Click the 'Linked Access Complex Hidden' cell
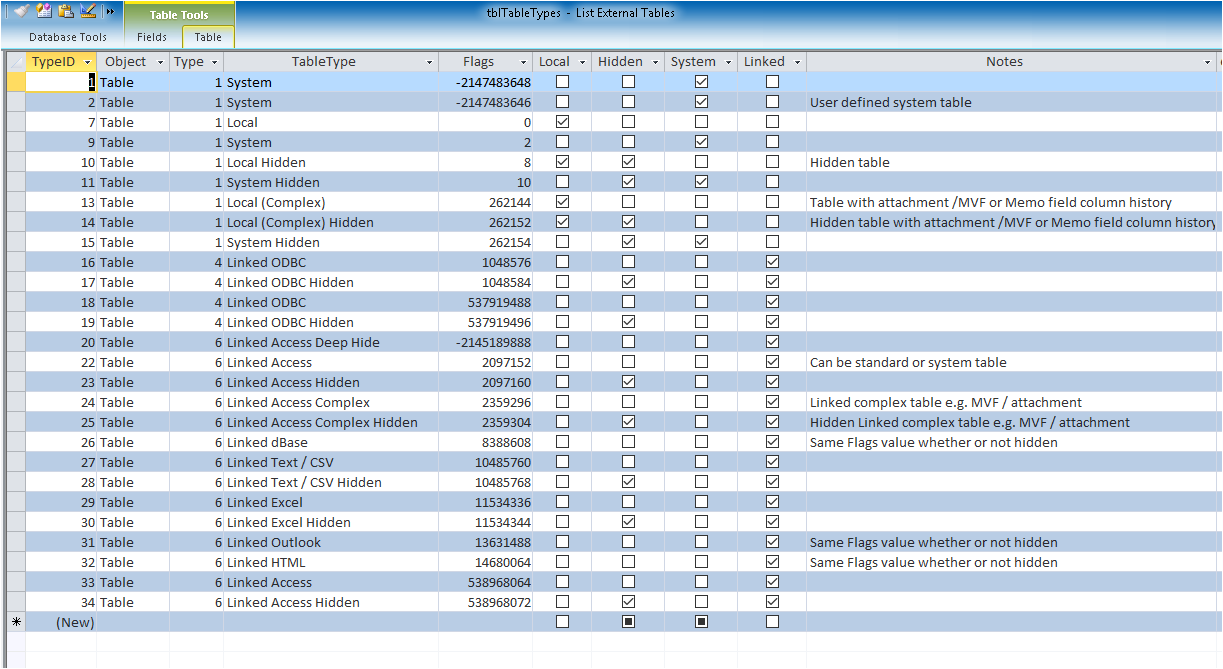Screen dimensions: 1223x669 [x=331, y=422]
